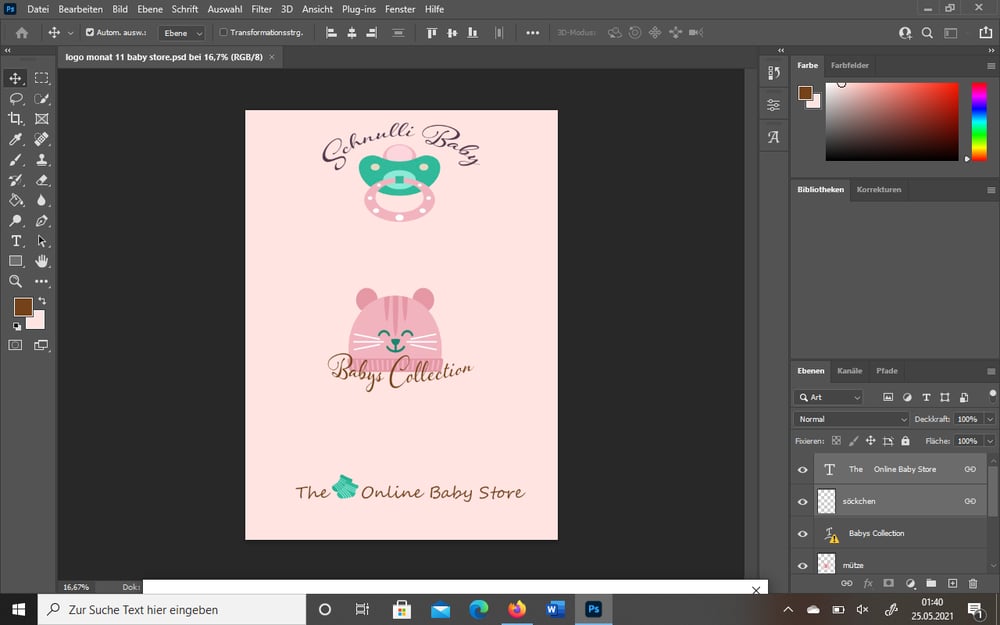Click the Windows search box
This screenshot has width=1000, height=625.
pyautogui.click(x=172, y=610)
